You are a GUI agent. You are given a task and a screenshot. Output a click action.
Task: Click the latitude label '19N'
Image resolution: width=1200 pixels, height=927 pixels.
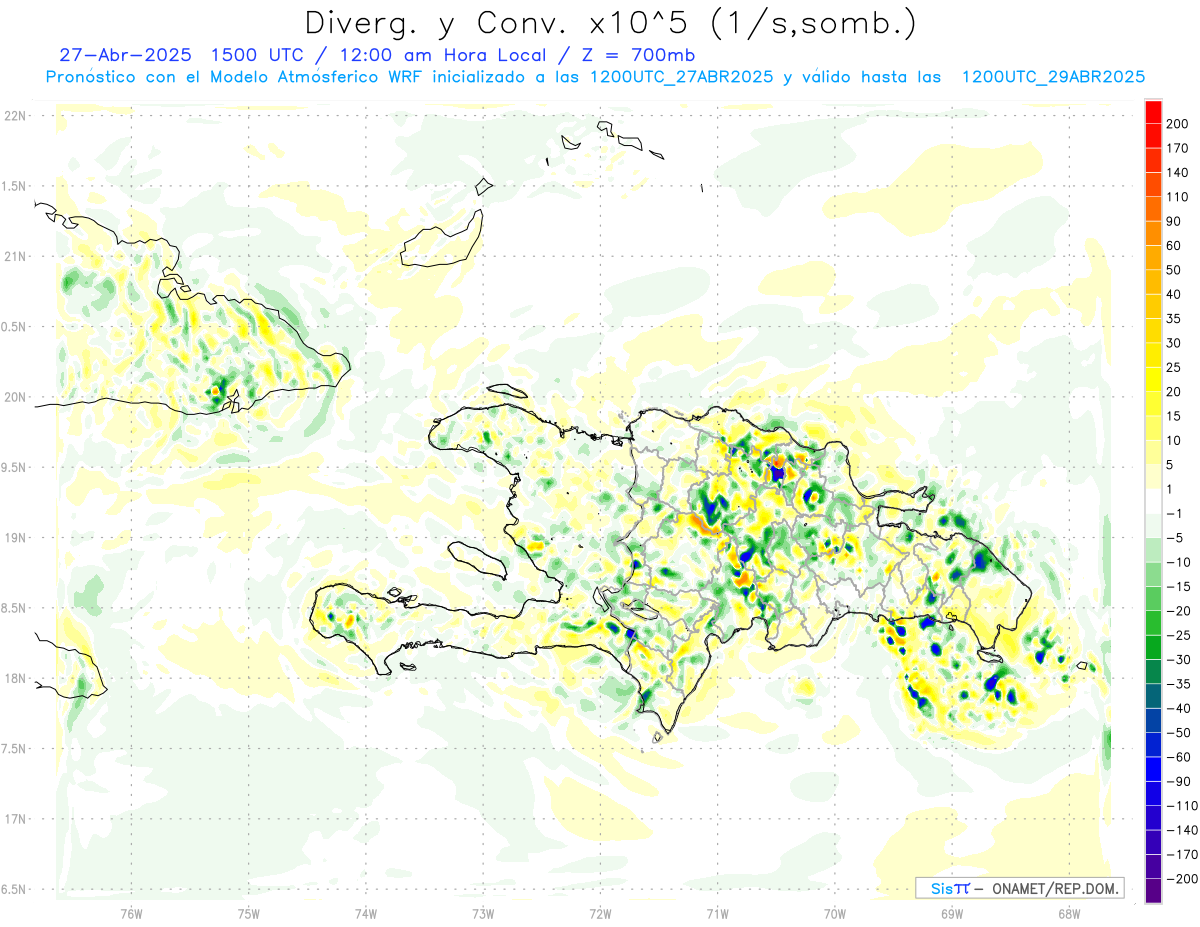16,538
